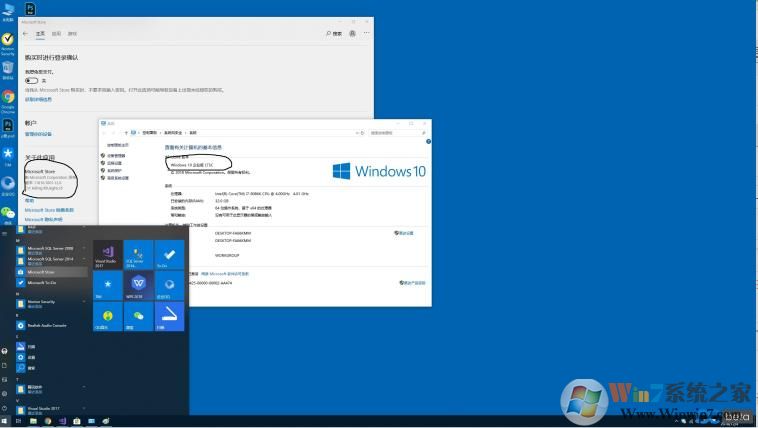Launch the WPS 2019 tile

138,286
